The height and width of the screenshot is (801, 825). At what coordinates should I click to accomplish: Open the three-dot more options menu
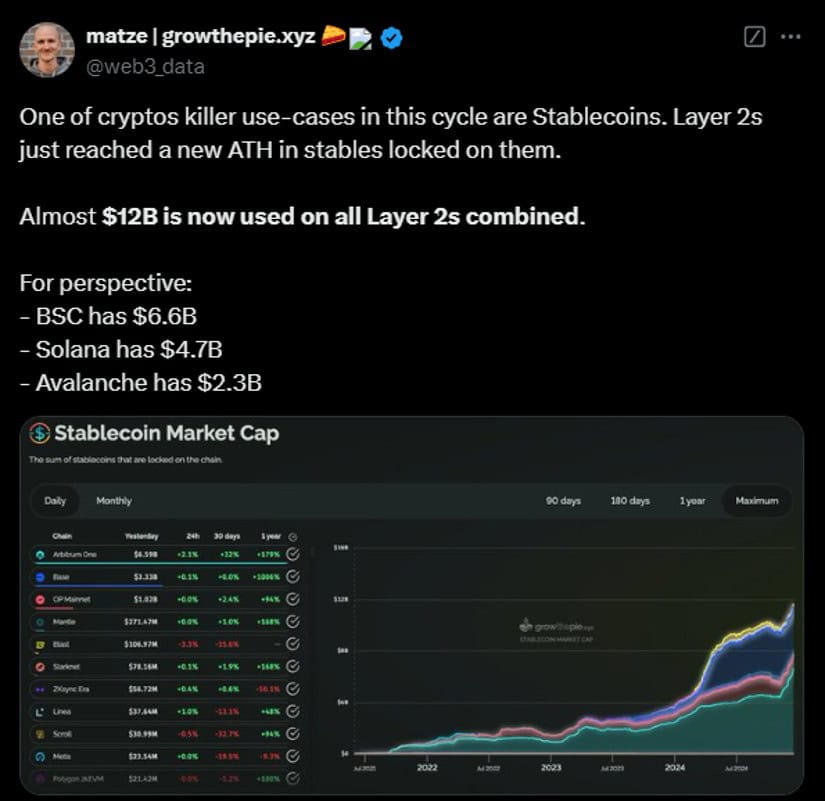point(790,37)
